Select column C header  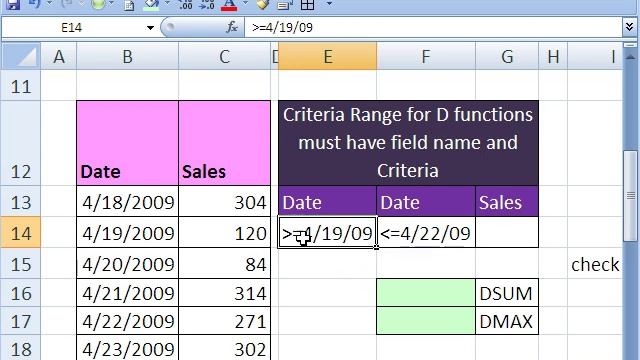pyautogui.click(x=224, y=56)
